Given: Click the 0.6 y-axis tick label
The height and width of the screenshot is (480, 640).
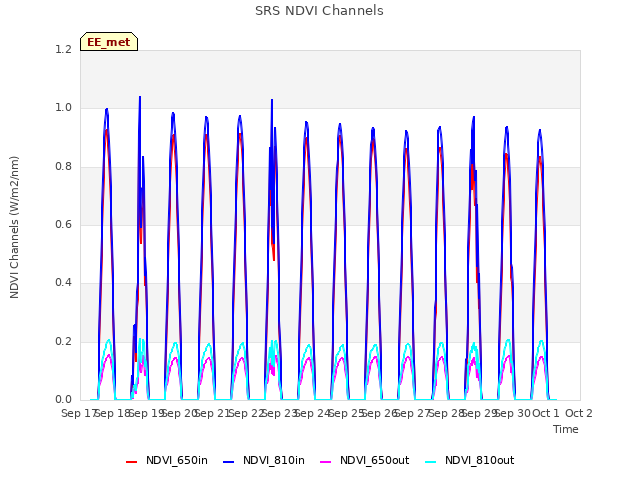Looking at the screenshot, I should click(x=63, y=224).
